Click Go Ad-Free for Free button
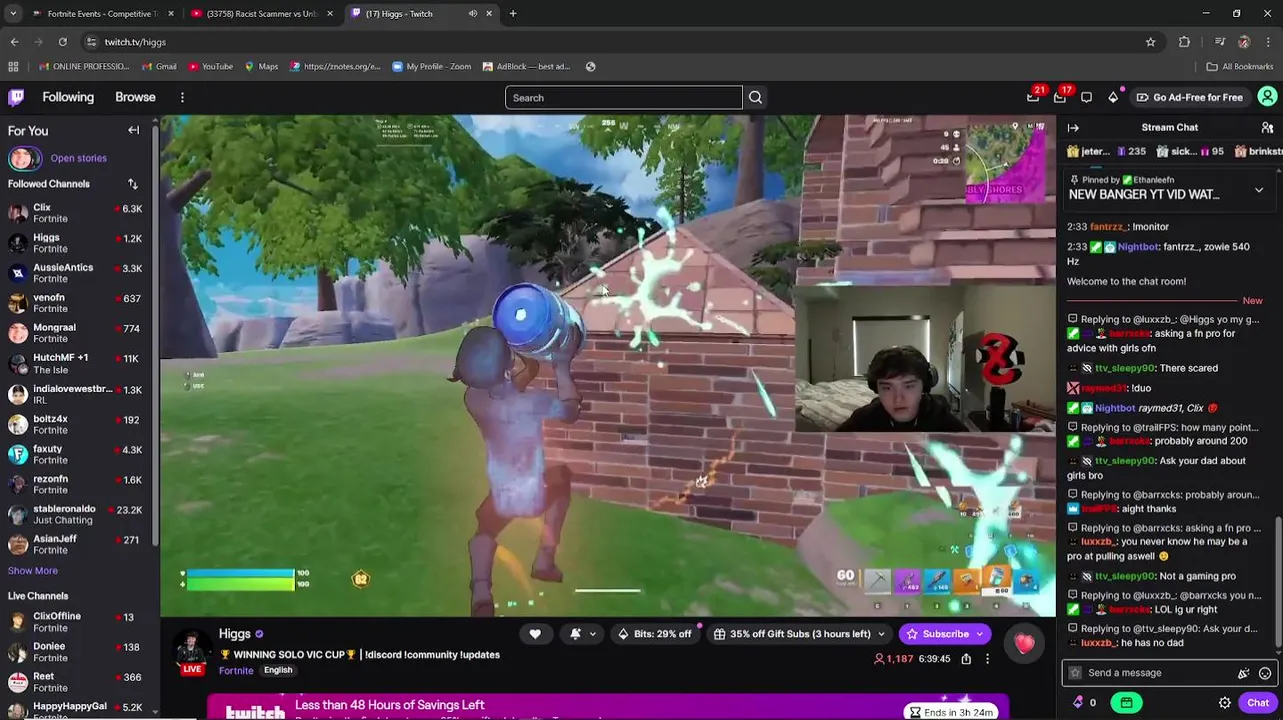This screenshot has width=1283, height=720. click(1189, 98)
